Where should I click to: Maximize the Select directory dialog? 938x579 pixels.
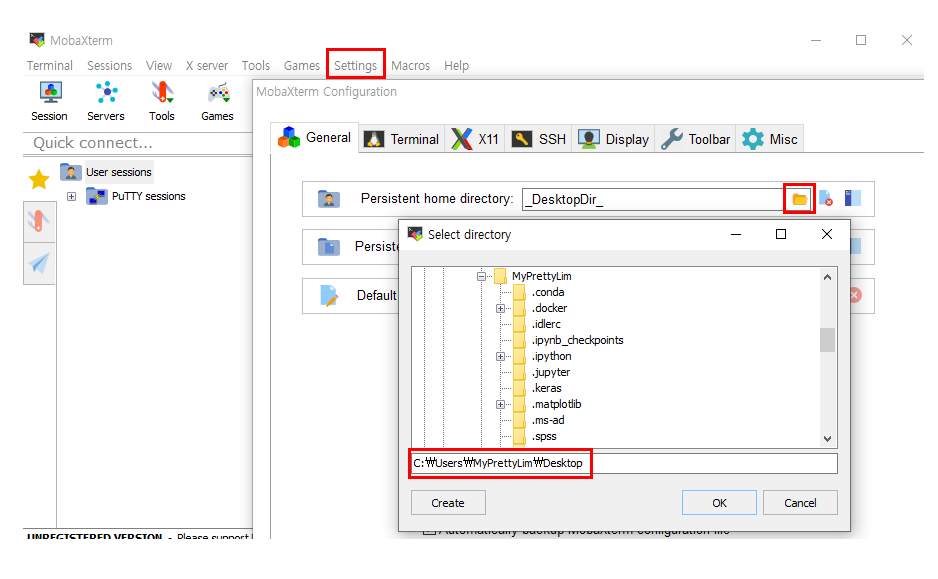tap(781, 234)
